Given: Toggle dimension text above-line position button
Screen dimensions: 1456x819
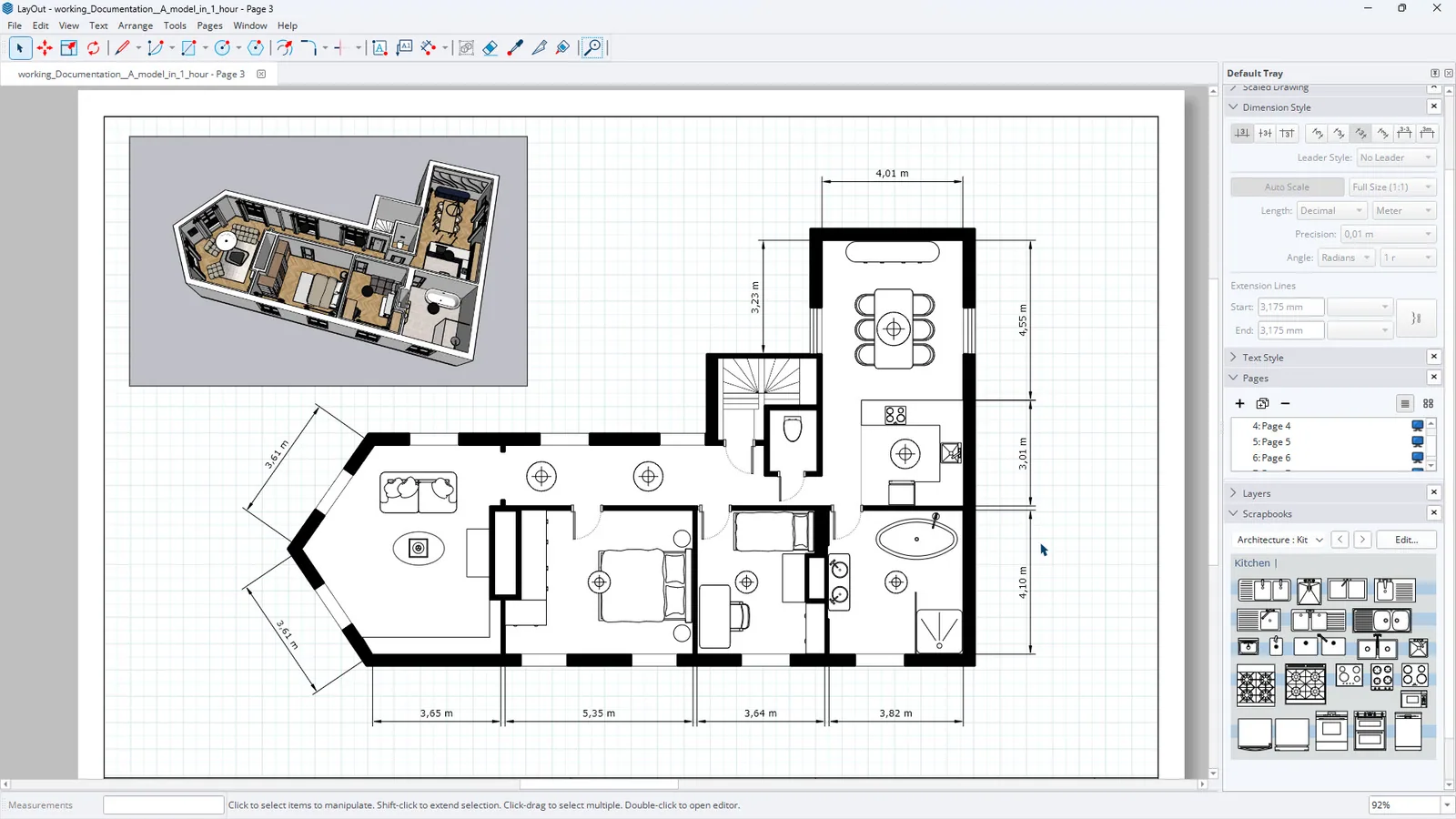Looking at the screenshot, I should pos(1242,133).
